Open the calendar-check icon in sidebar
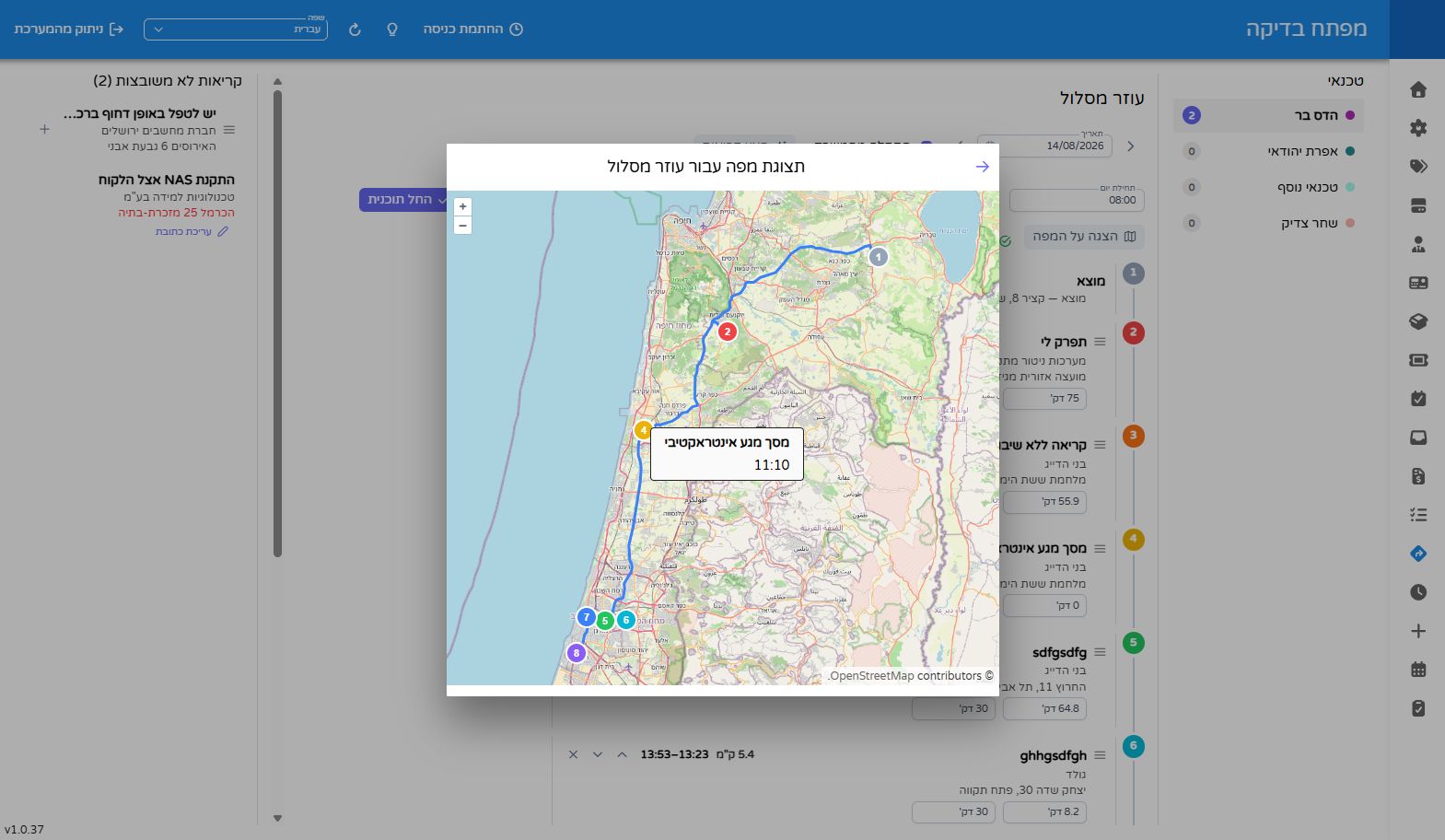Screen dimensions: 1445x840 1418,399
